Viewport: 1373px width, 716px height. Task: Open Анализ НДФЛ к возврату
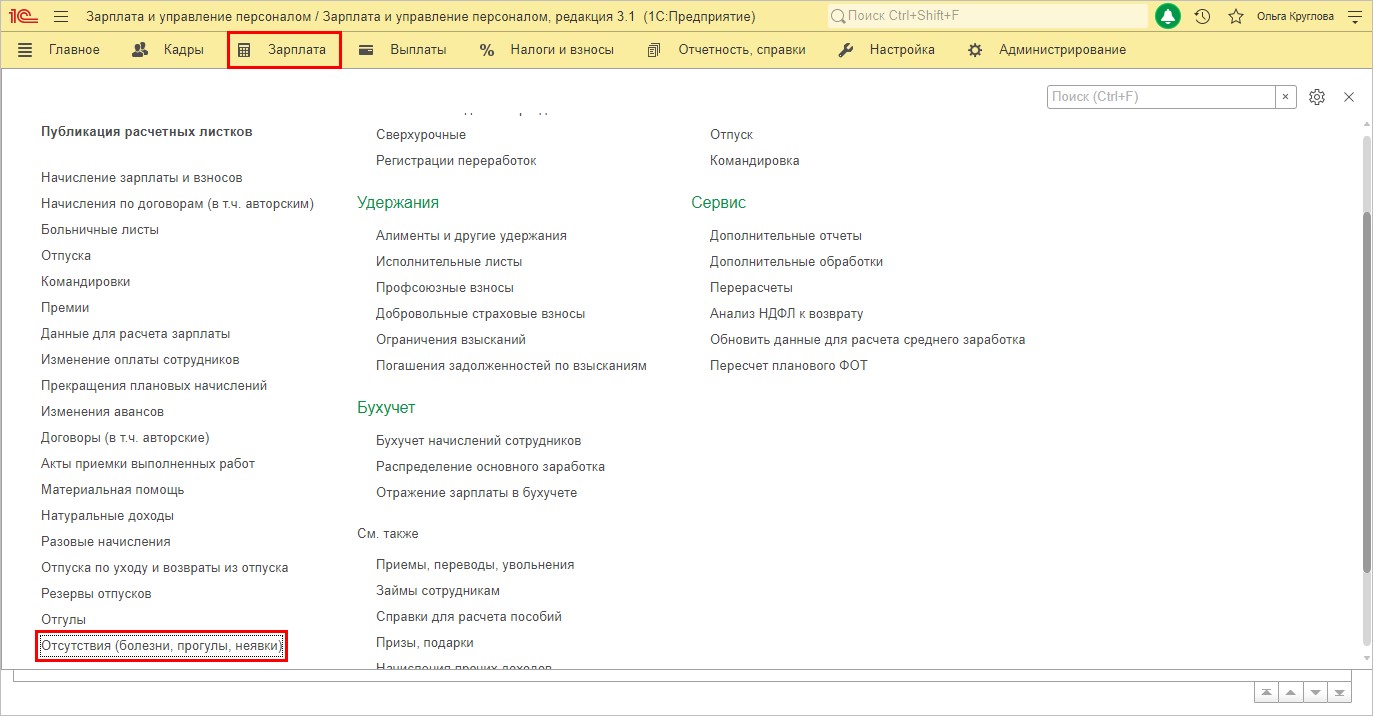click(787, 313)
